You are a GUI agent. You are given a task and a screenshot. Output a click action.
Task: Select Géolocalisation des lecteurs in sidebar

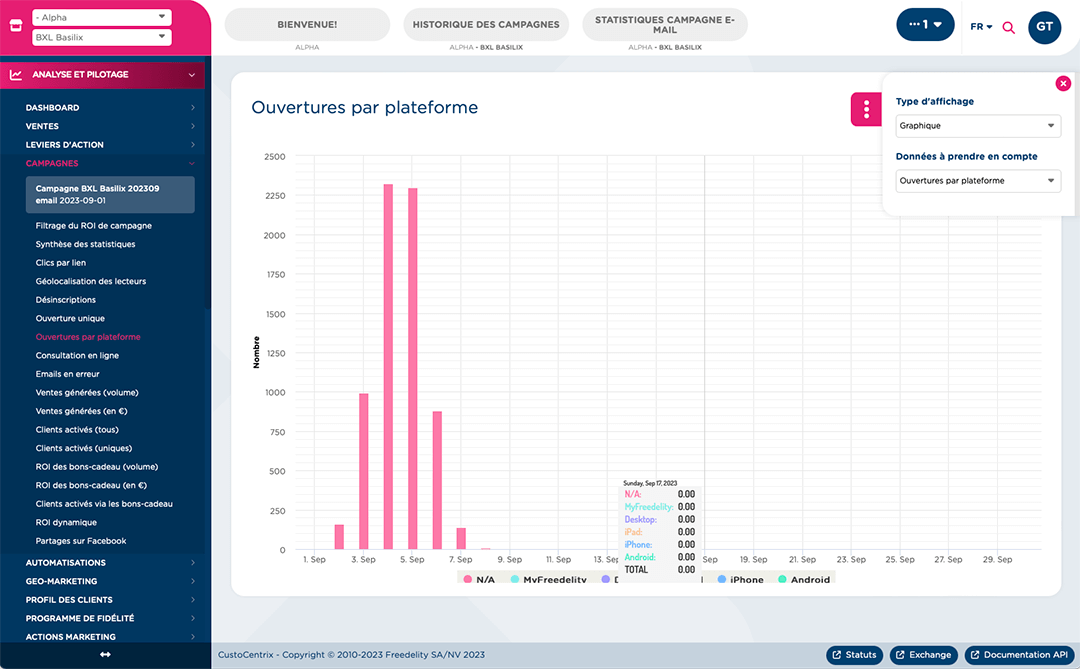[91, 281]
